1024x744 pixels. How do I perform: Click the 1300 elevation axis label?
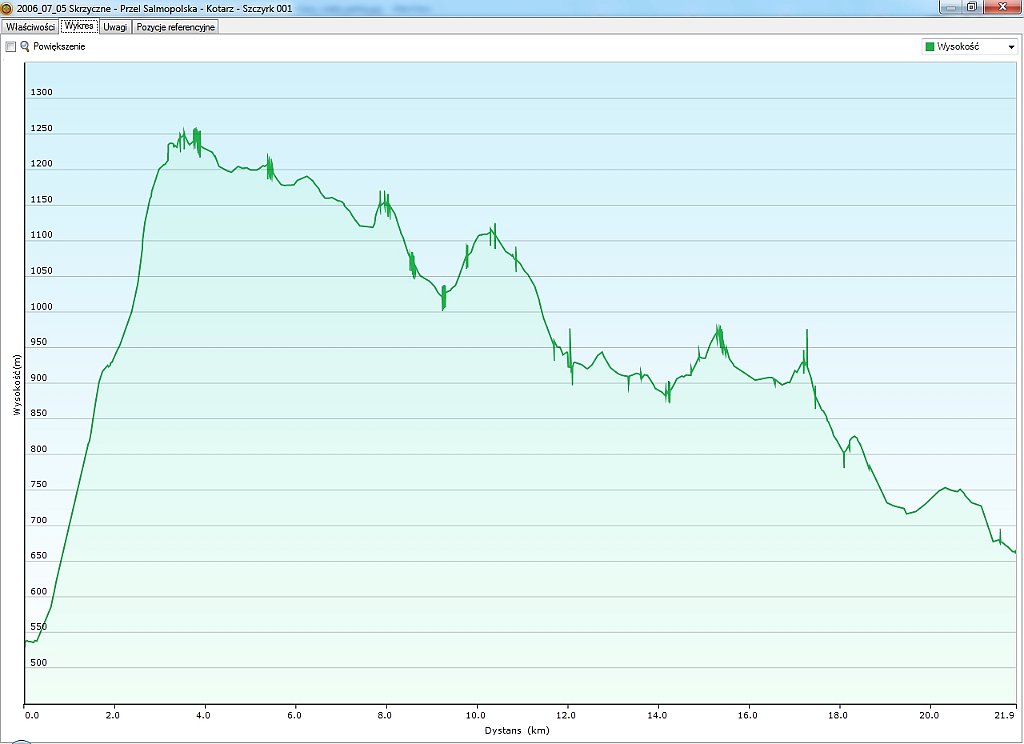pos(40,93)
